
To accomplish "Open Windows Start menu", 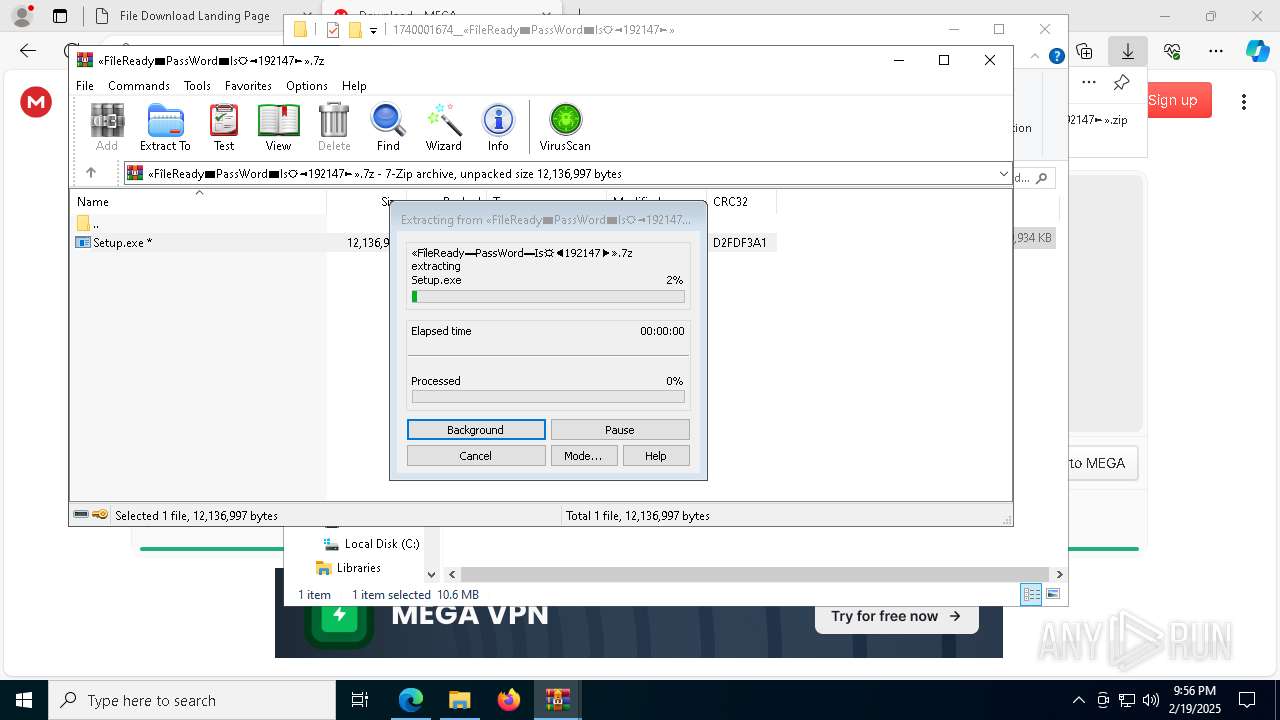I will click(x=24, y=700).
